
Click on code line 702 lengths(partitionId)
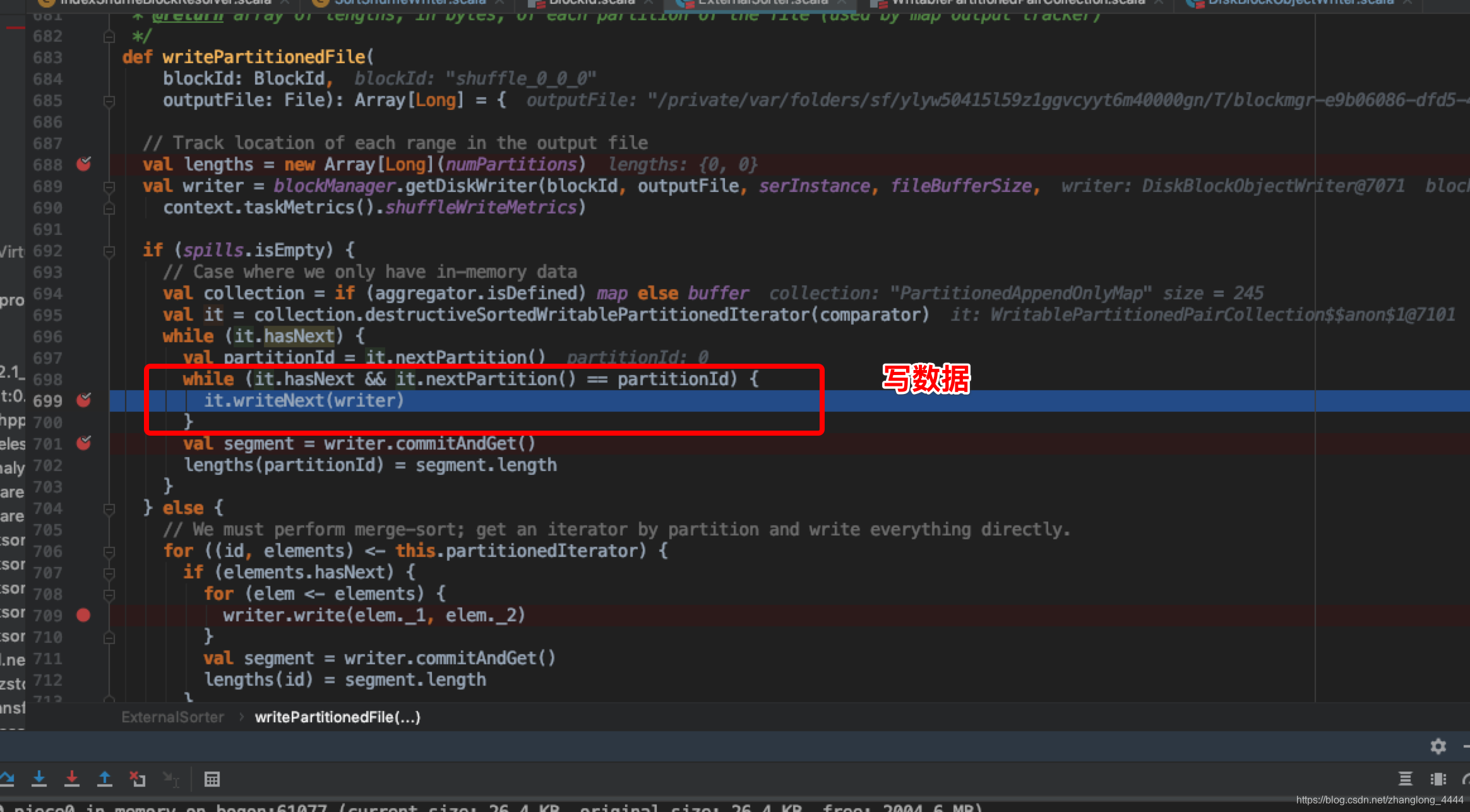(370, 465)
